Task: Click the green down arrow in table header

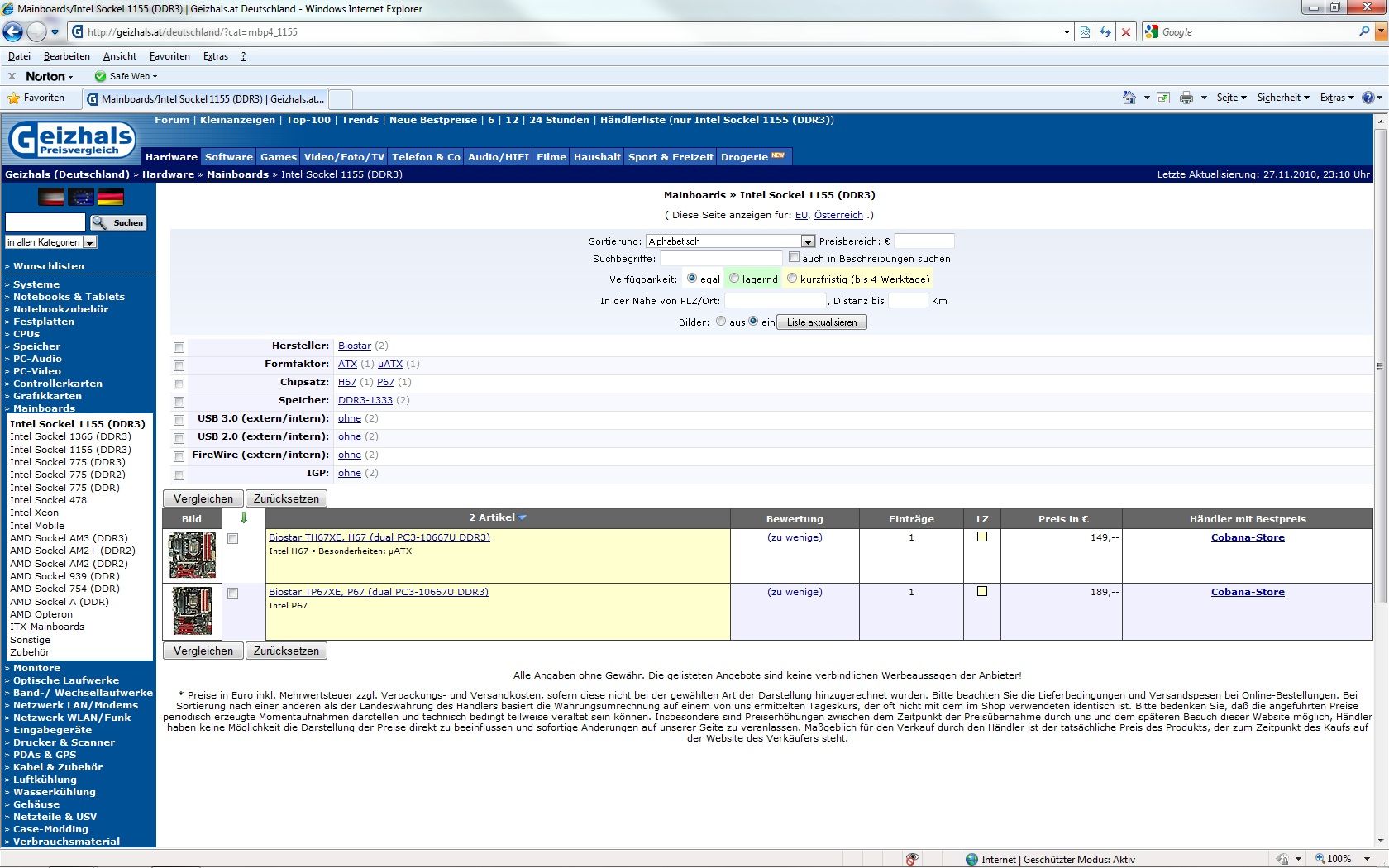Action: tap(244, 518)
